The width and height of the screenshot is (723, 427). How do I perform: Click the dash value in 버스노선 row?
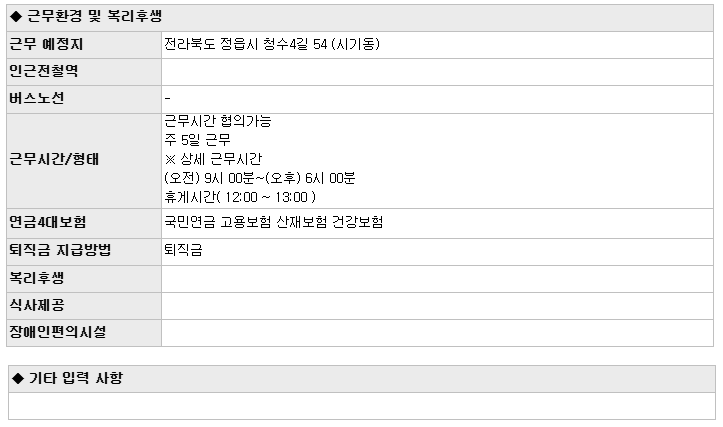click(167, 98)
